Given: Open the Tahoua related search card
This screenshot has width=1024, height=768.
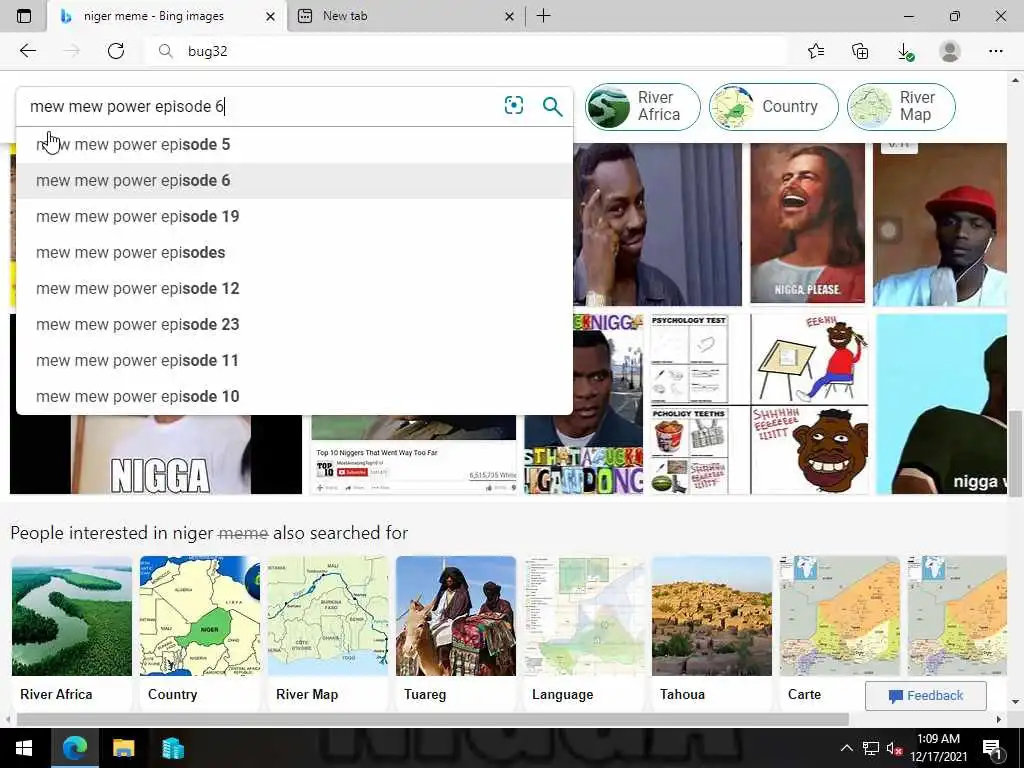Looking at the screenshot, I should click(712, 631).
